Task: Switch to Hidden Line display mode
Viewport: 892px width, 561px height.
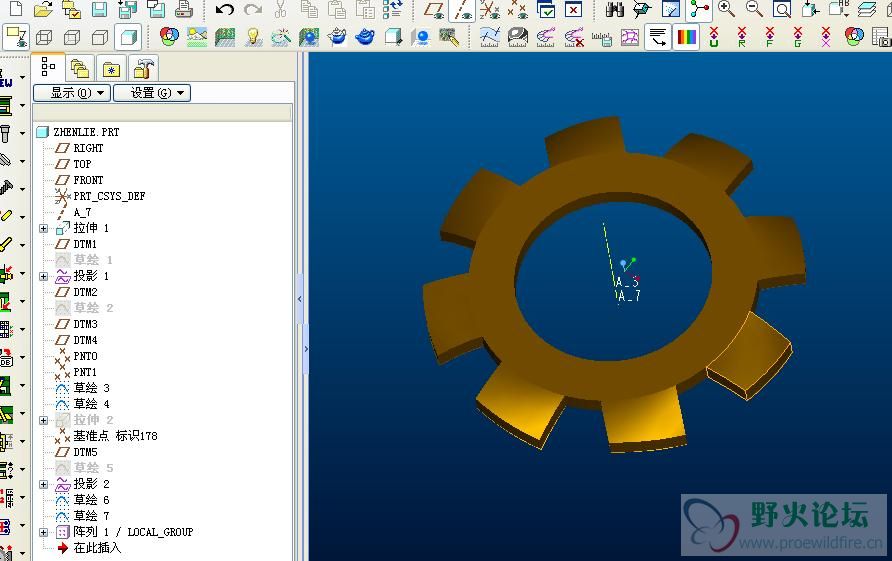Action: click(x=72, y=38)
